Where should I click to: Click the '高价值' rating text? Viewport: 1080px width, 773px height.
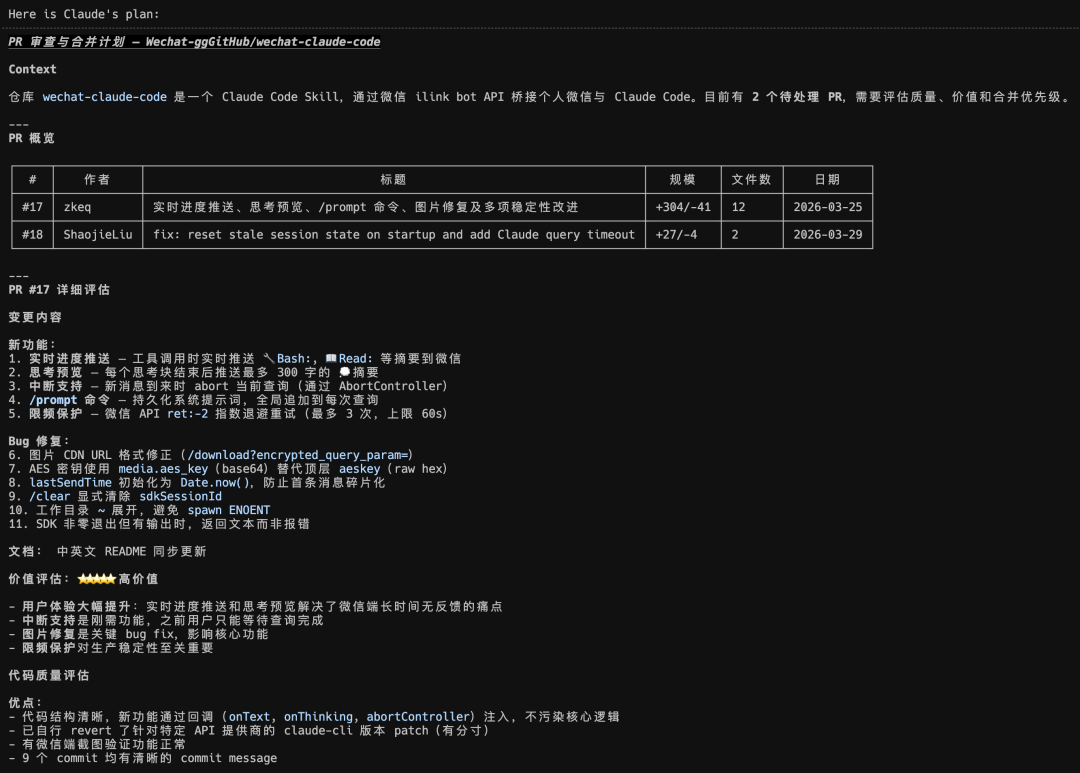138,579
